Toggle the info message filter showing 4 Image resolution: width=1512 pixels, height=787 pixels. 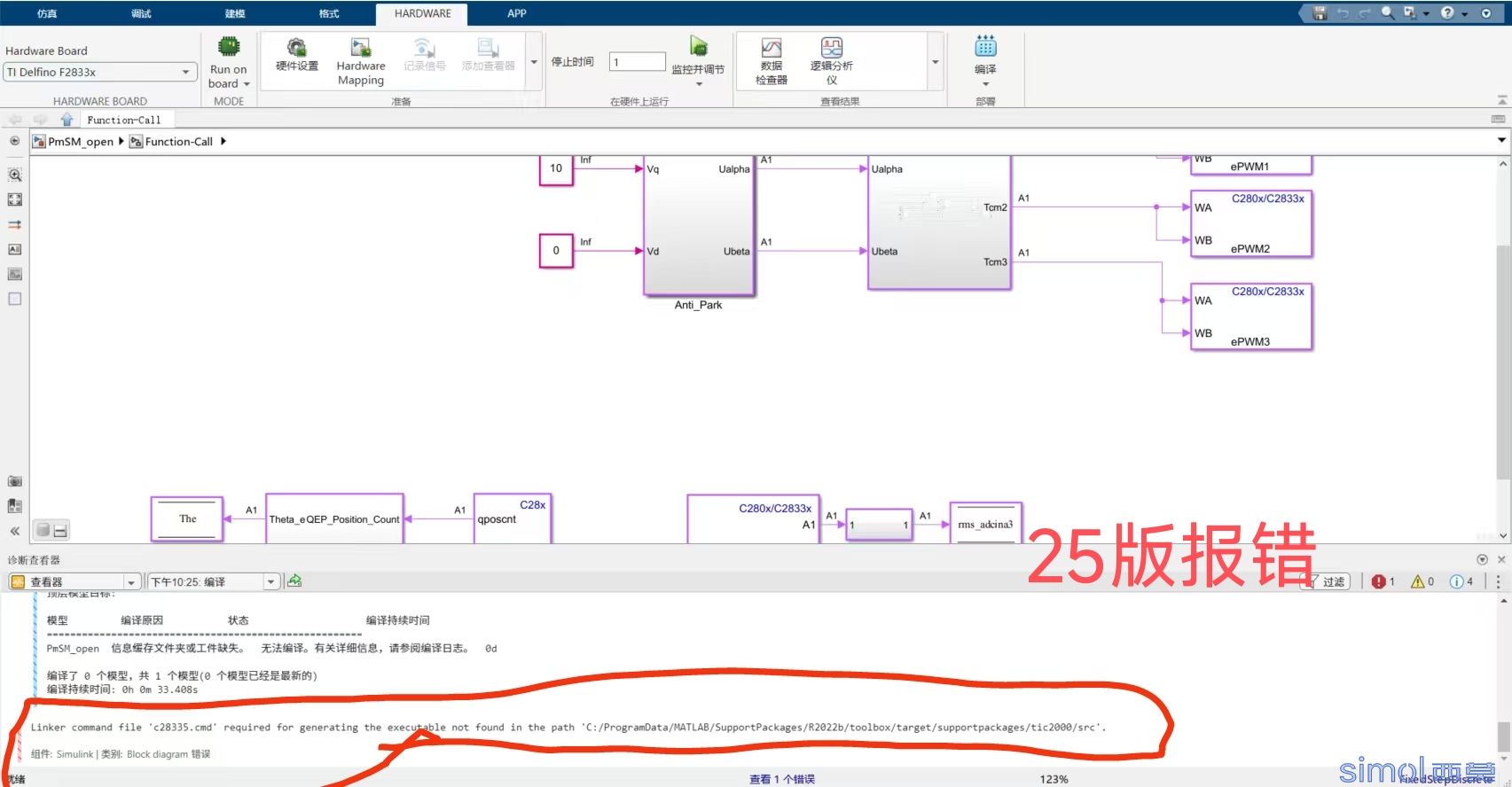tap(1461, 581)
